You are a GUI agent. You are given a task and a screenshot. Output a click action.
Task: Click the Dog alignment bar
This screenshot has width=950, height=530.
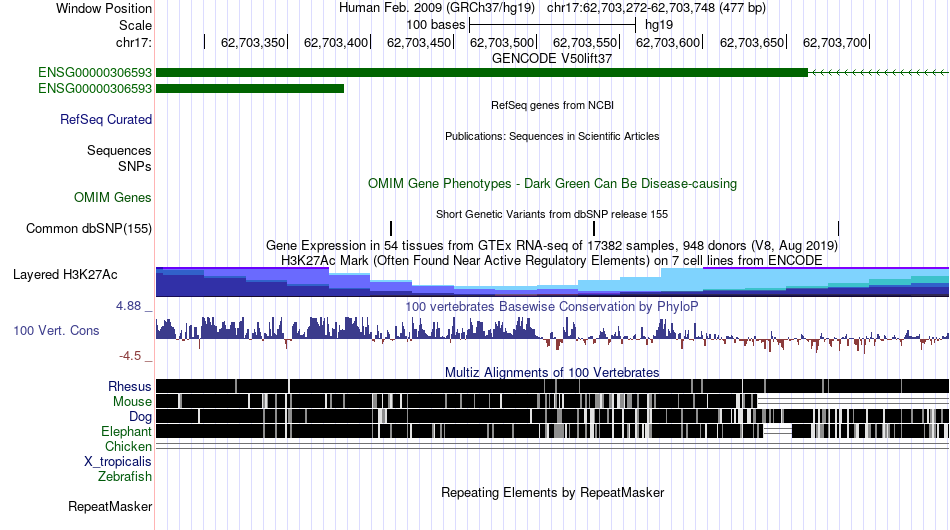click(x=552, y=416)
